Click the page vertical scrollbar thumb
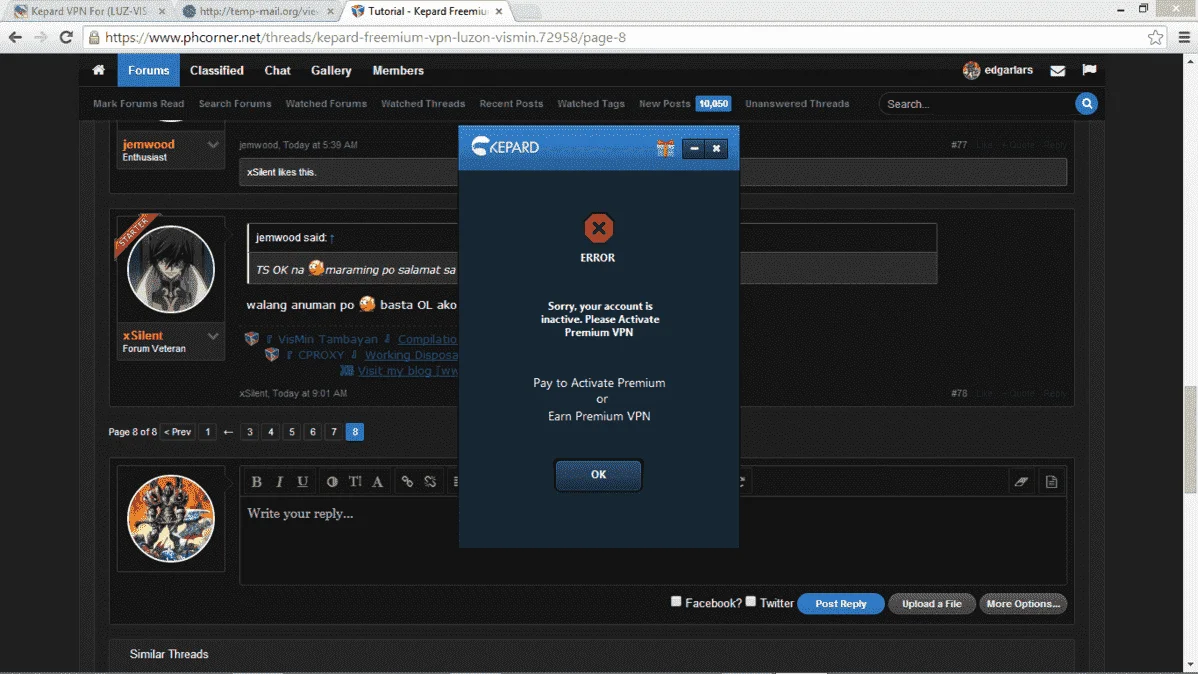The width and height of the screenshot is (1198, 674). click(1190, 439)
